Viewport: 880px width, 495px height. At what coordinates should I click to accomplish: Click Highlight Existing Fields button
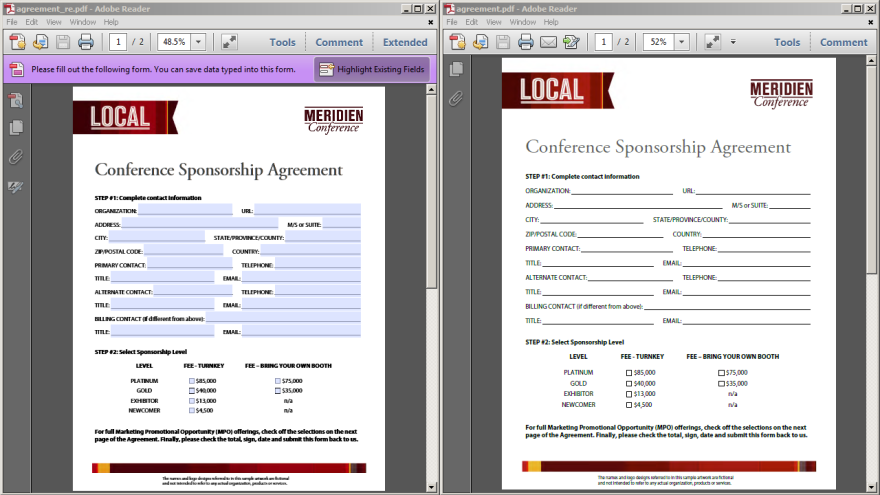pos(372,69)
